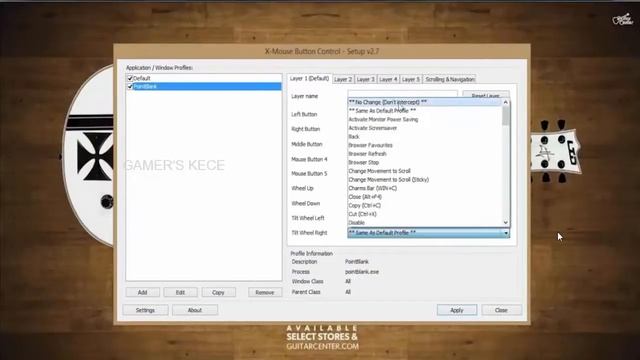Viewport: 640px width, 360px height.
Task: Switch to Layer 2 tab
Action: click(x=343, y=79)
